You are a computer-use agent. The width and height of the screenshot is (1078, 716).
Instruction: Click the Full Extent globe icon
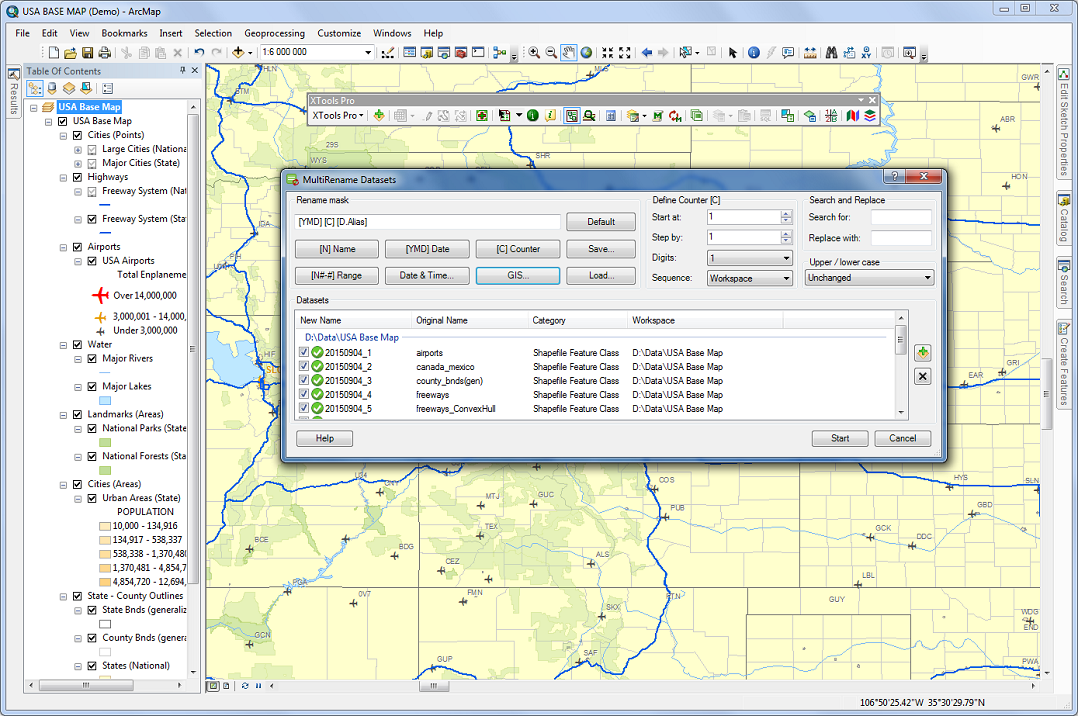586,52
